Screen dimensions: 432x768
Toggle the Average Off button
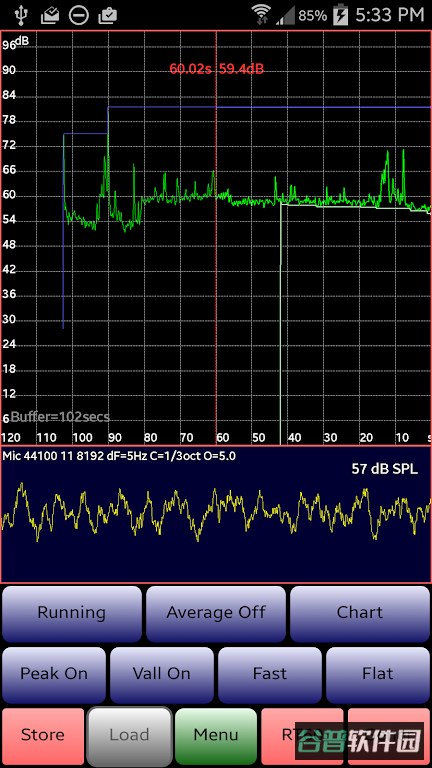pos(216,614)
